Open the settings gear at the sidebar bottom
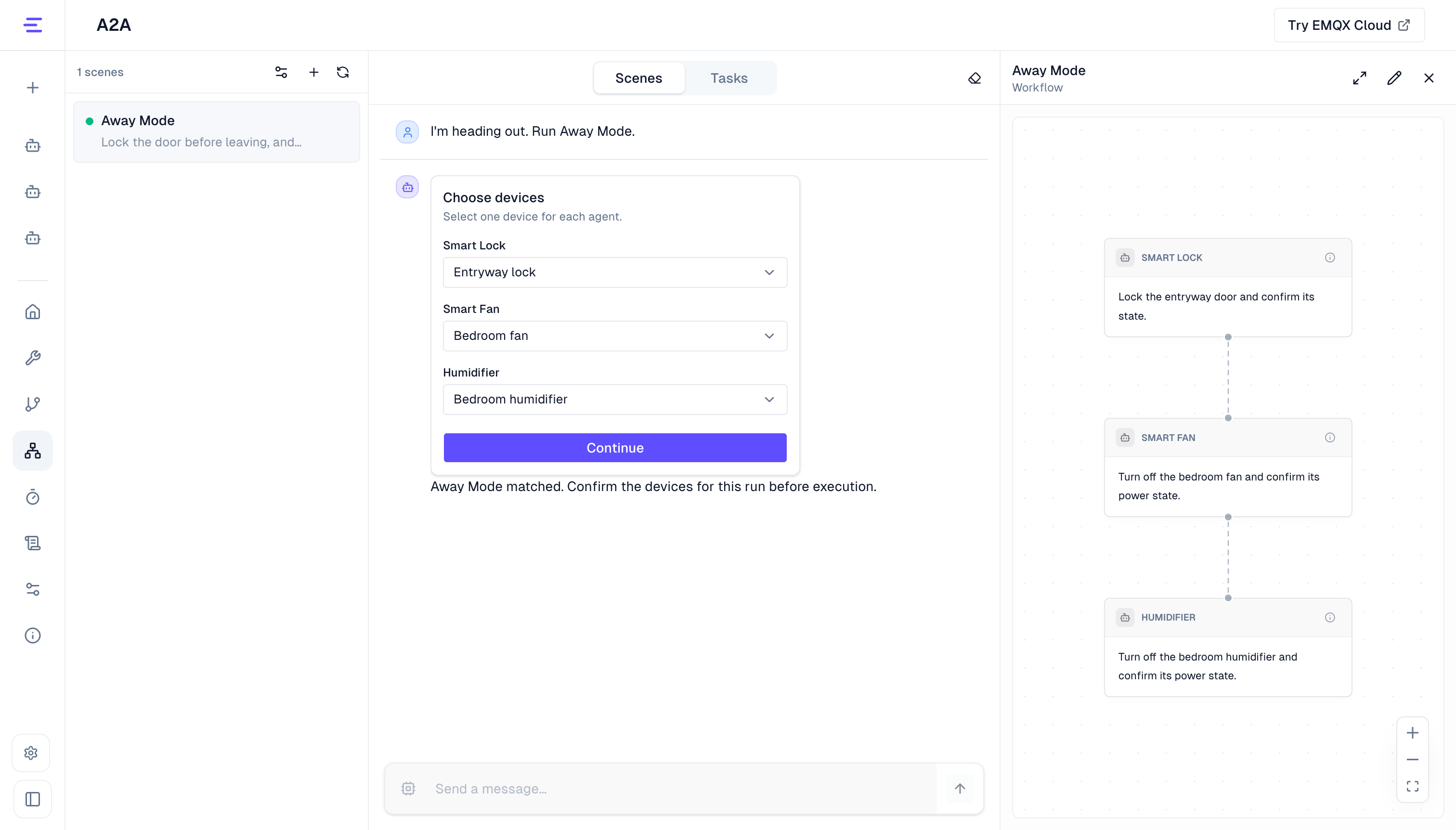Viewport: 1456px width, 830px height. [31, 753]
